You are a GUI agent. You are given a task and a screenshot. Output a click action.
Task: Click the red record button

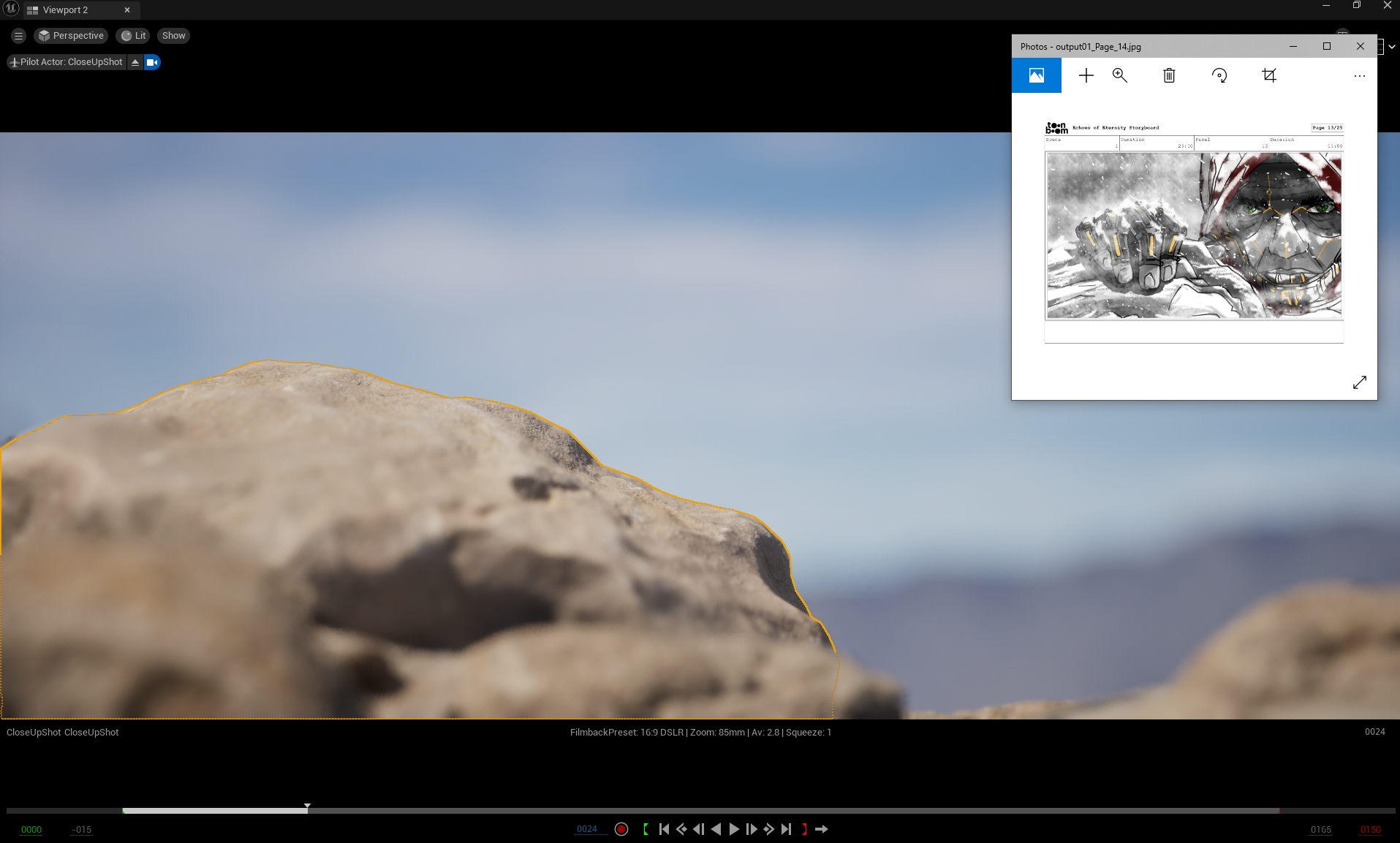(x=621, y=829)
